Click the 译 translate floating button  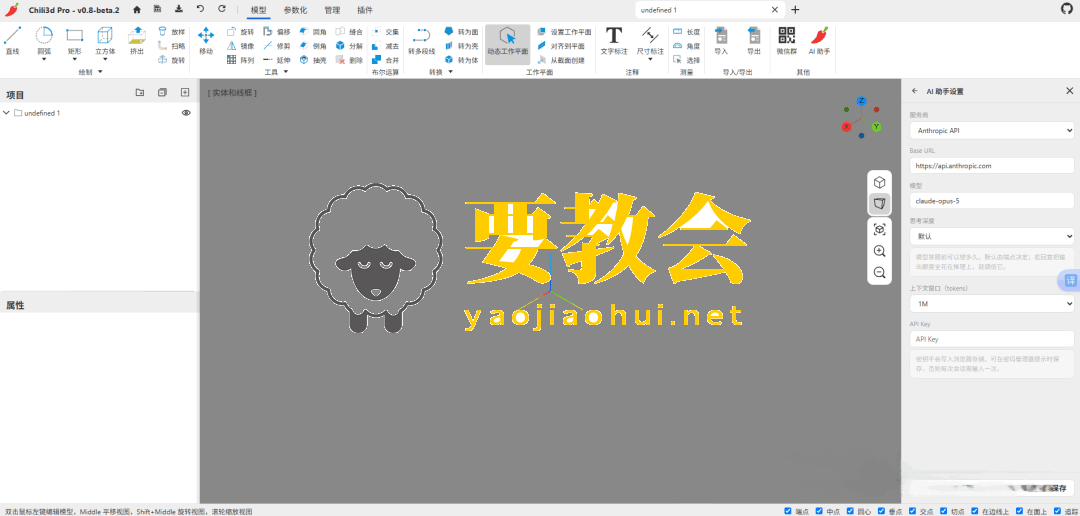pos(1070,280)
